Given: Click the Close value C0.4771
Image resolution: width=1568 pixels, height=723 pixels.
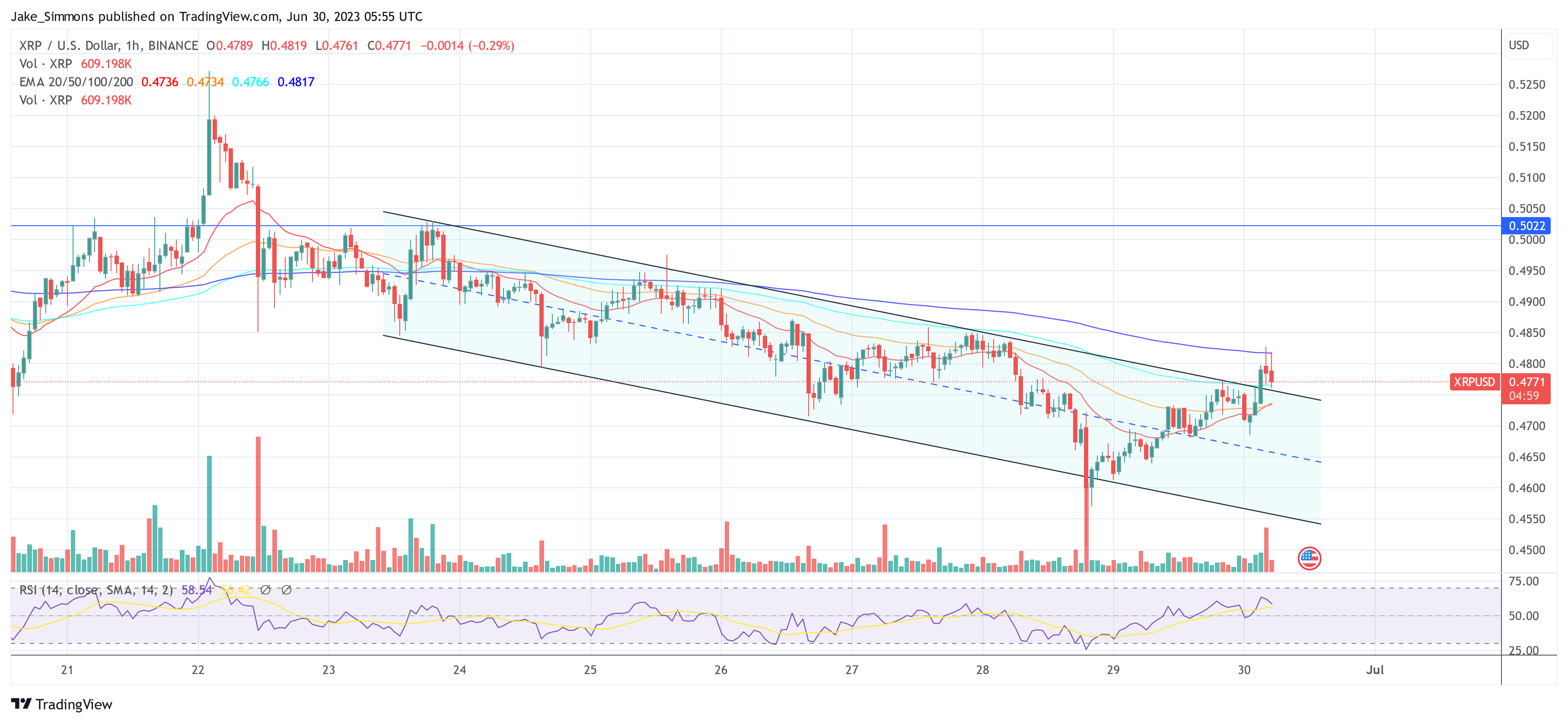Looking at the screenshot, I should [389, 46].
